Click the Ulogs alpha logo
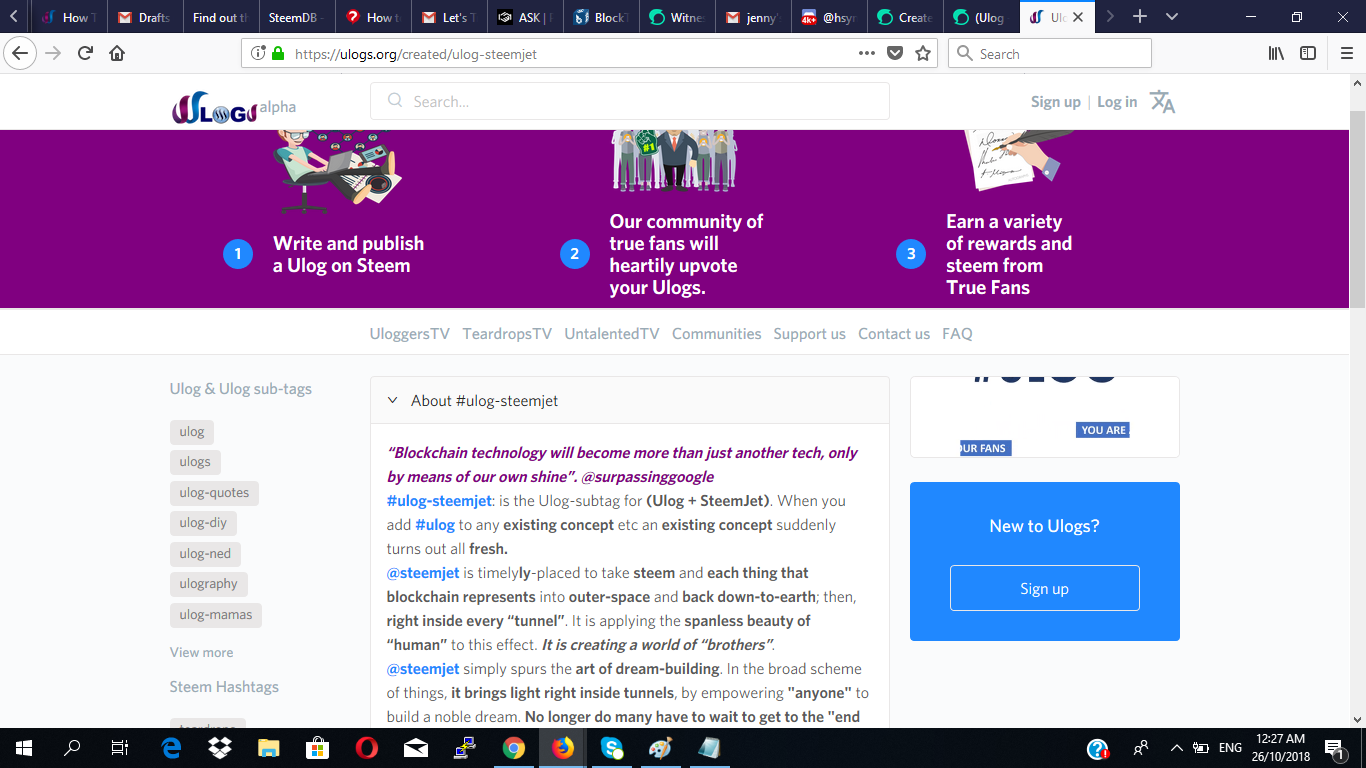This screenshot has width=1366, height=768. pos(234,109)
